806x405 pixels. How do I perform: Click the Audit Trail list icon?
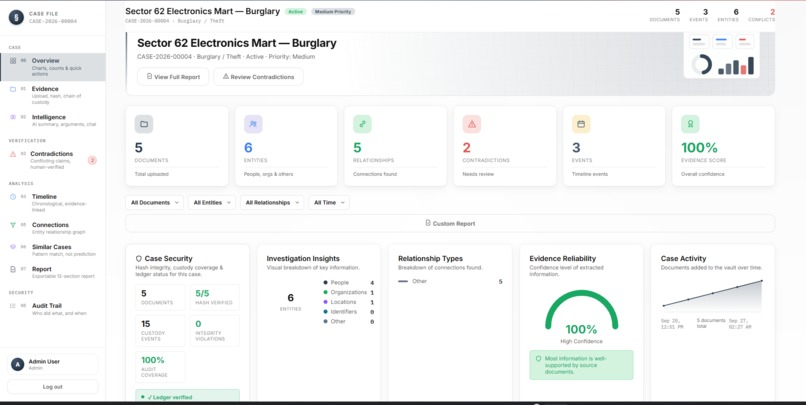point(13,305)
